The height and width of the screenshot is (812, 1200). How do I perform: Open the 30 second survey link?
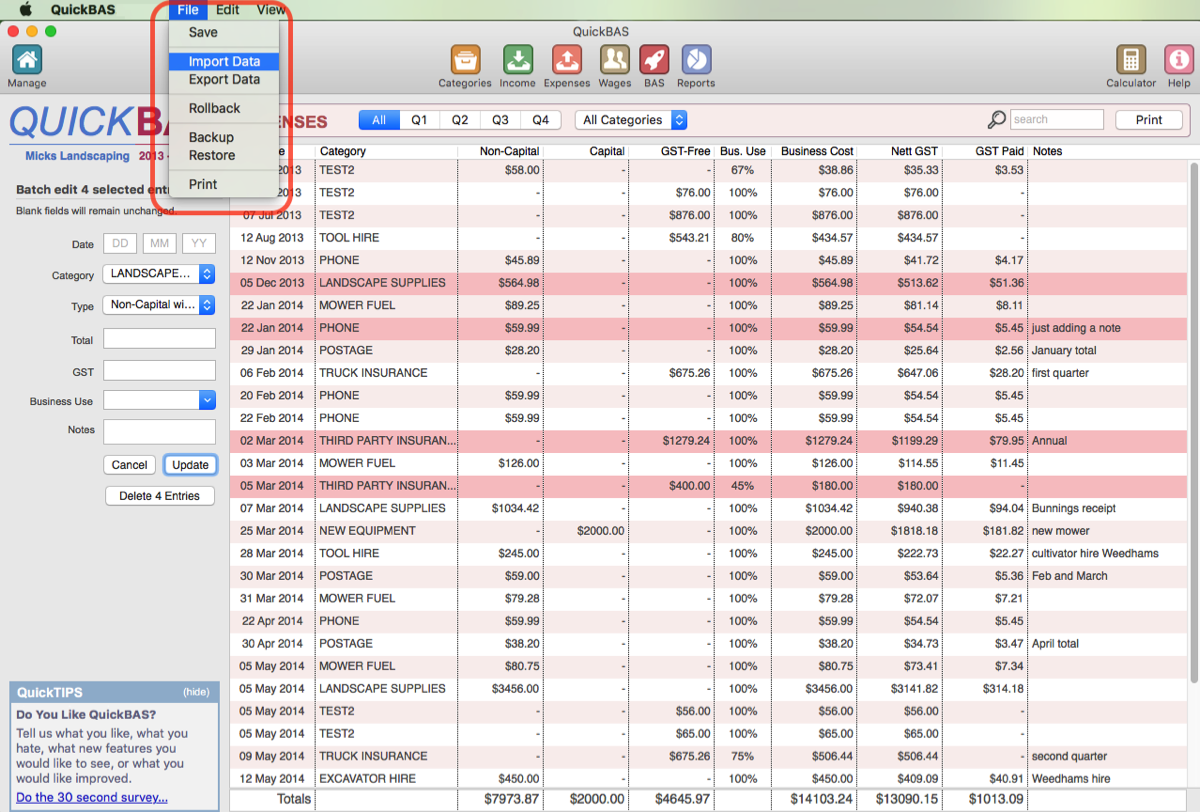click(92, 797)
